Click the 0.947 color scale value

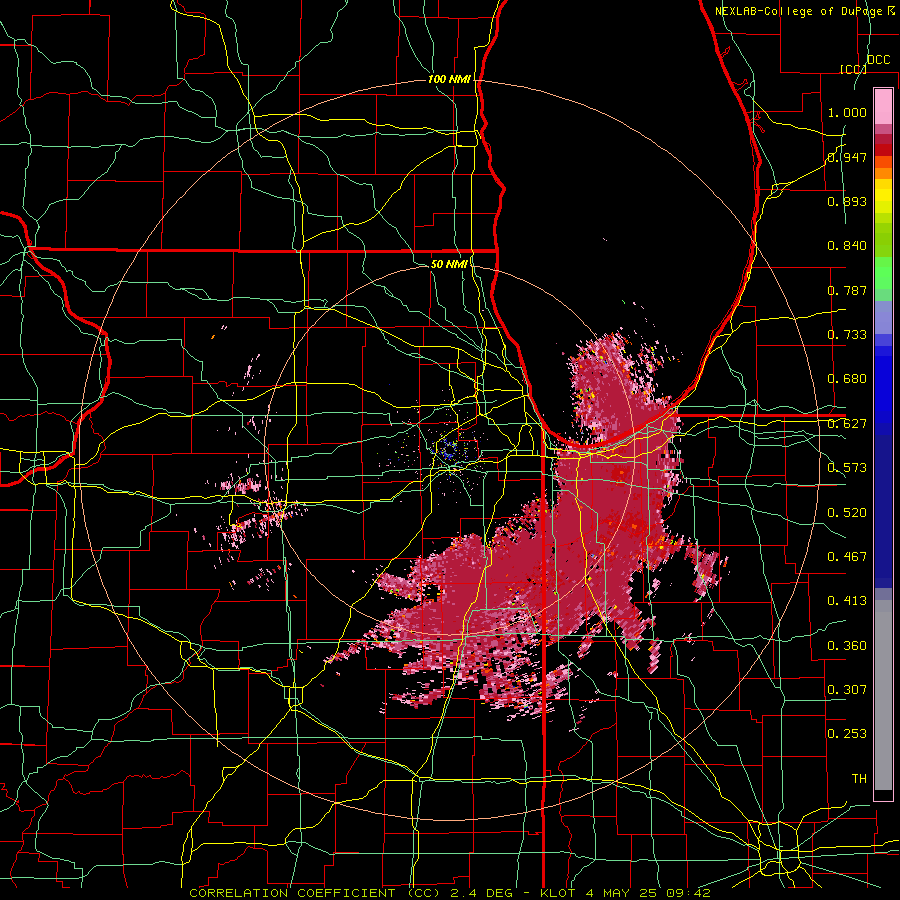pos(847,157)
